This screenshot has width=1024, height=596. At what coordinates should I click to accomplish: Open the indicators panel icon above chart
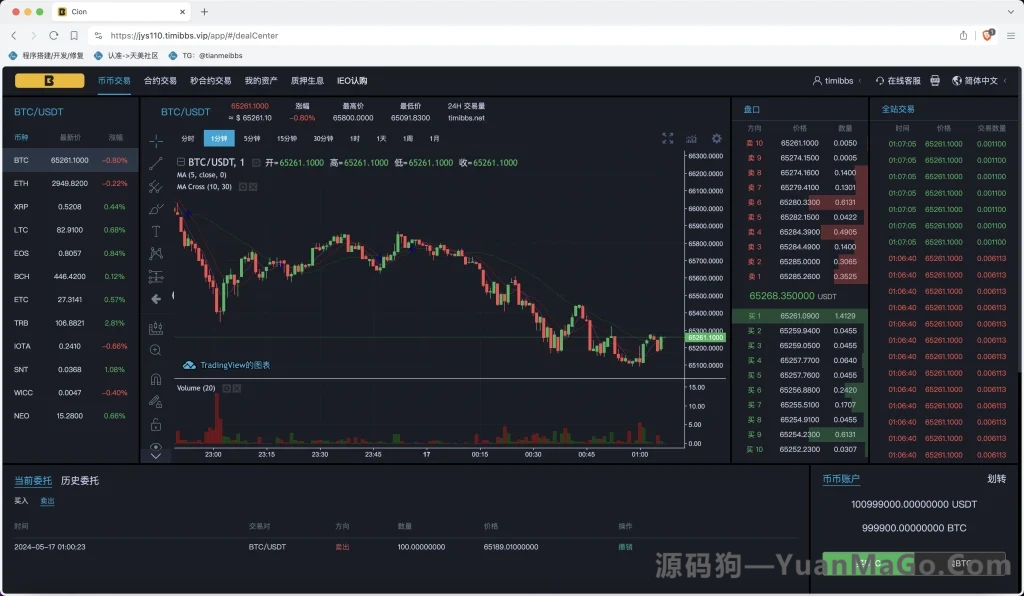click(691, 139)
